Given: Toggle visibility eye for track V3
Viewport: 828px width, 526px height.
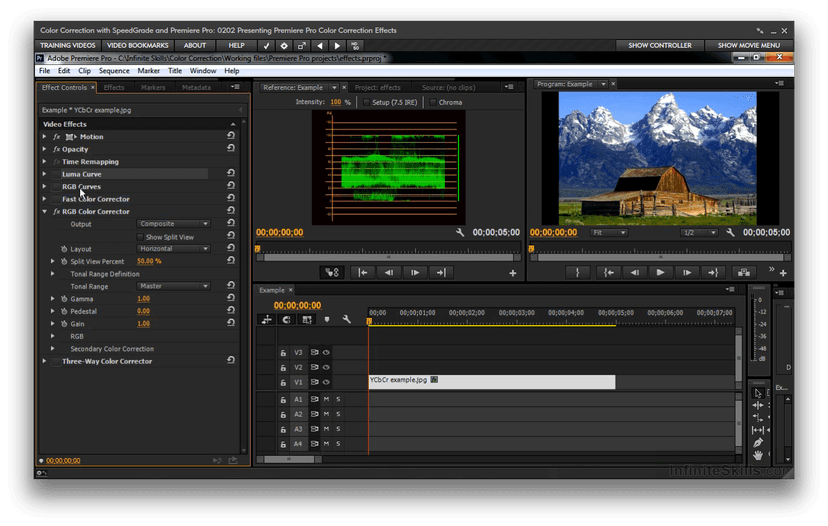Looking at the screenshot, I should [x=326, y=352].
